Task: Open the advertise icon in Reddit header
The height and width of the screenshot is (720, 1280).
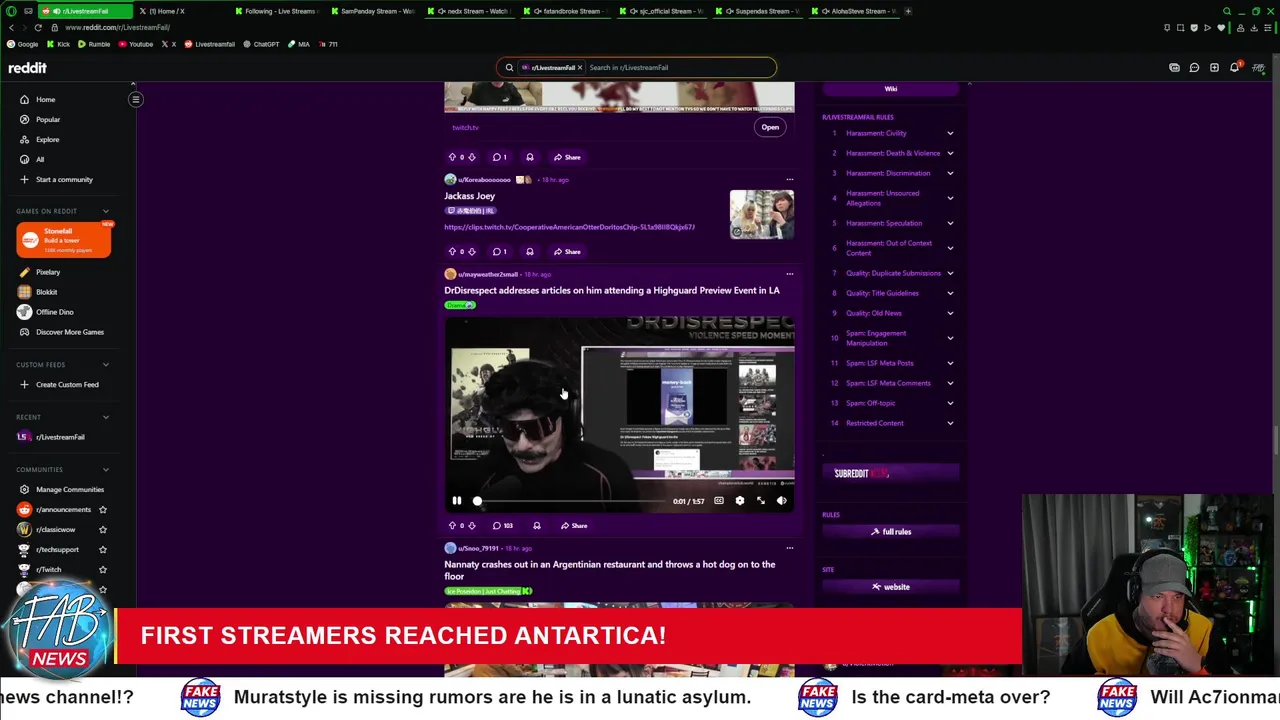Action: (1174, 67)
